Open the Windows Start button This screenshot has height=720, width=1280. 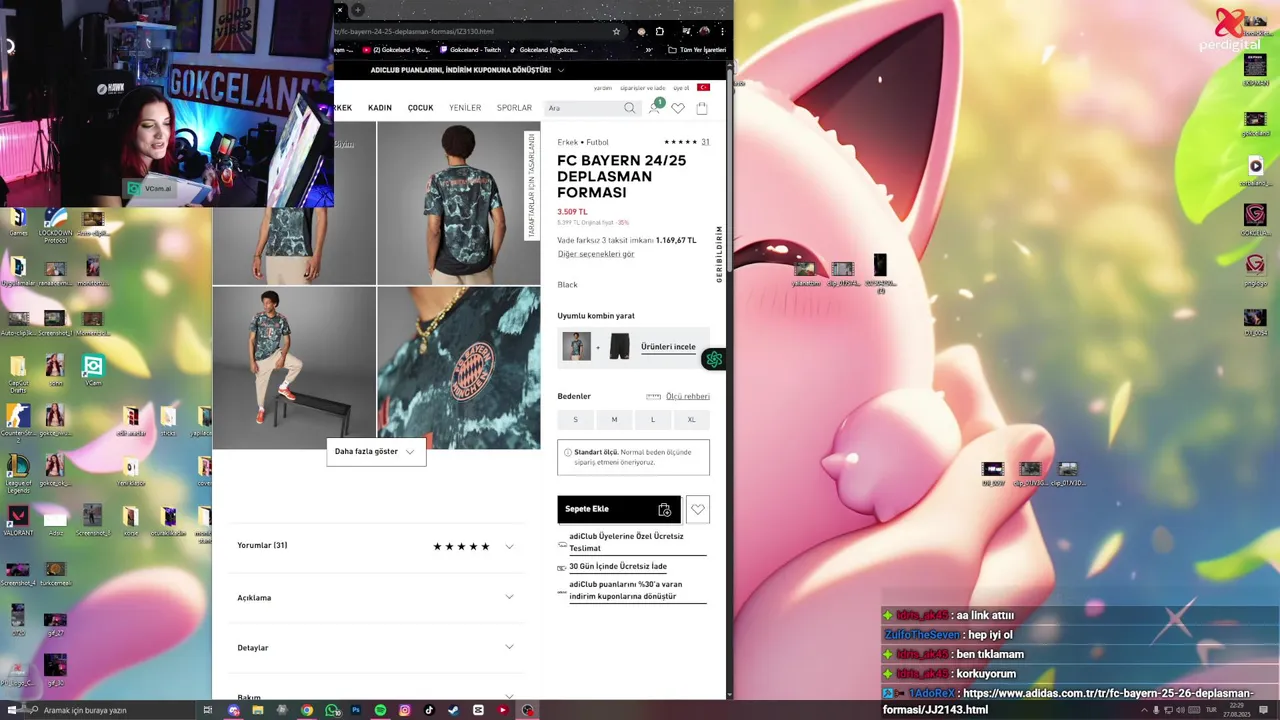[12, 710]
